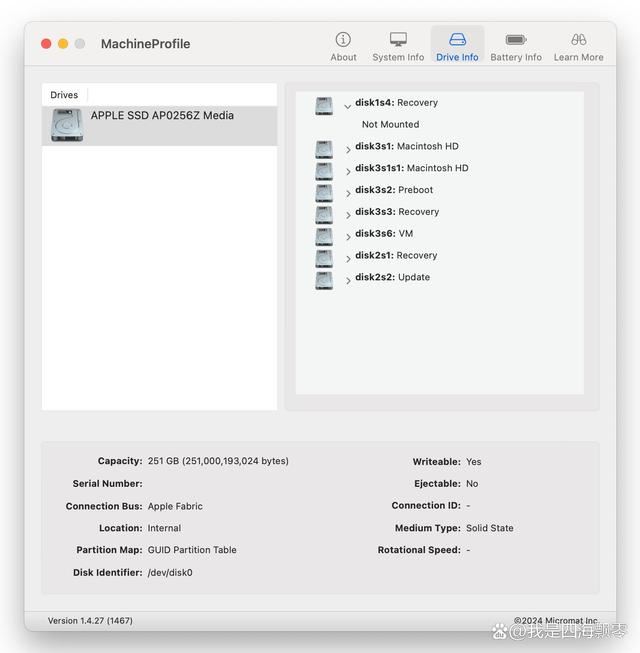Minimize the MachineProfile window with yellow button
The height and width of the screenshot is (653, 640).
63,44
